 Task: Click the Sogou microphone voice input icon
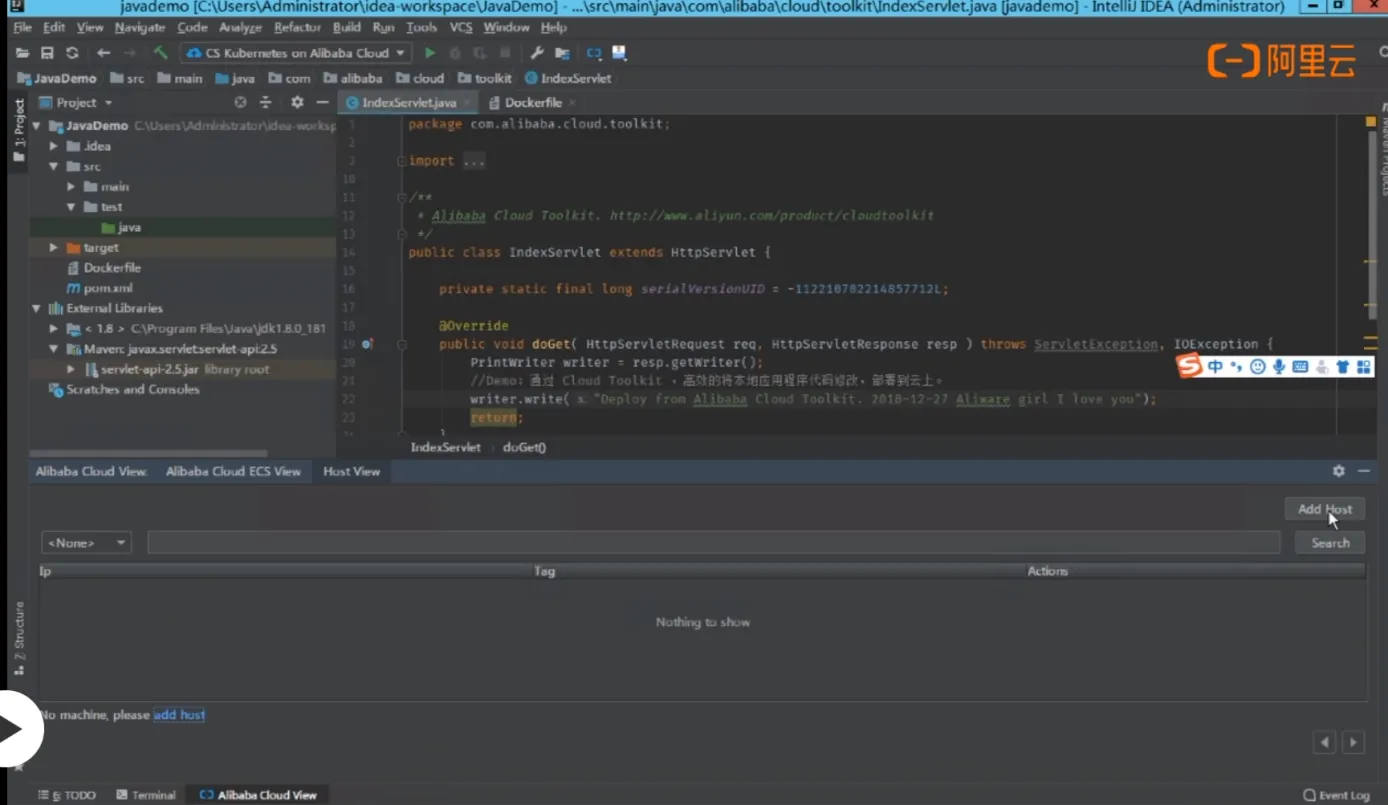1279,367
